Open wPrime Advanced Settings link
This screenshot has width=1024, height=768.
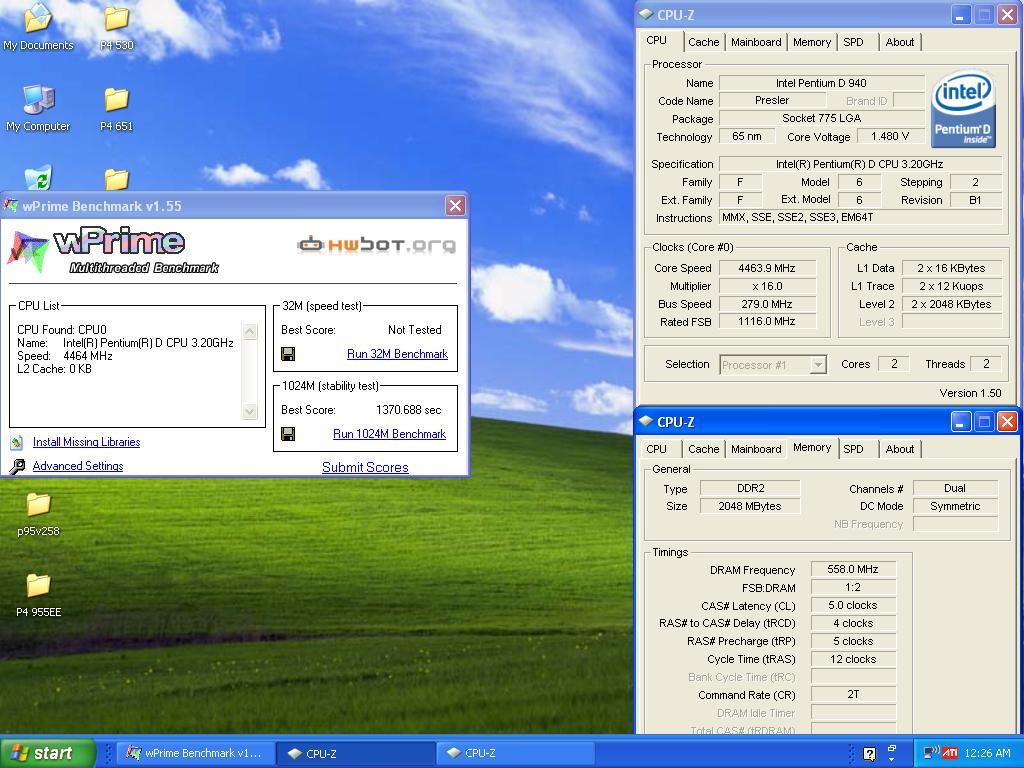78,466
